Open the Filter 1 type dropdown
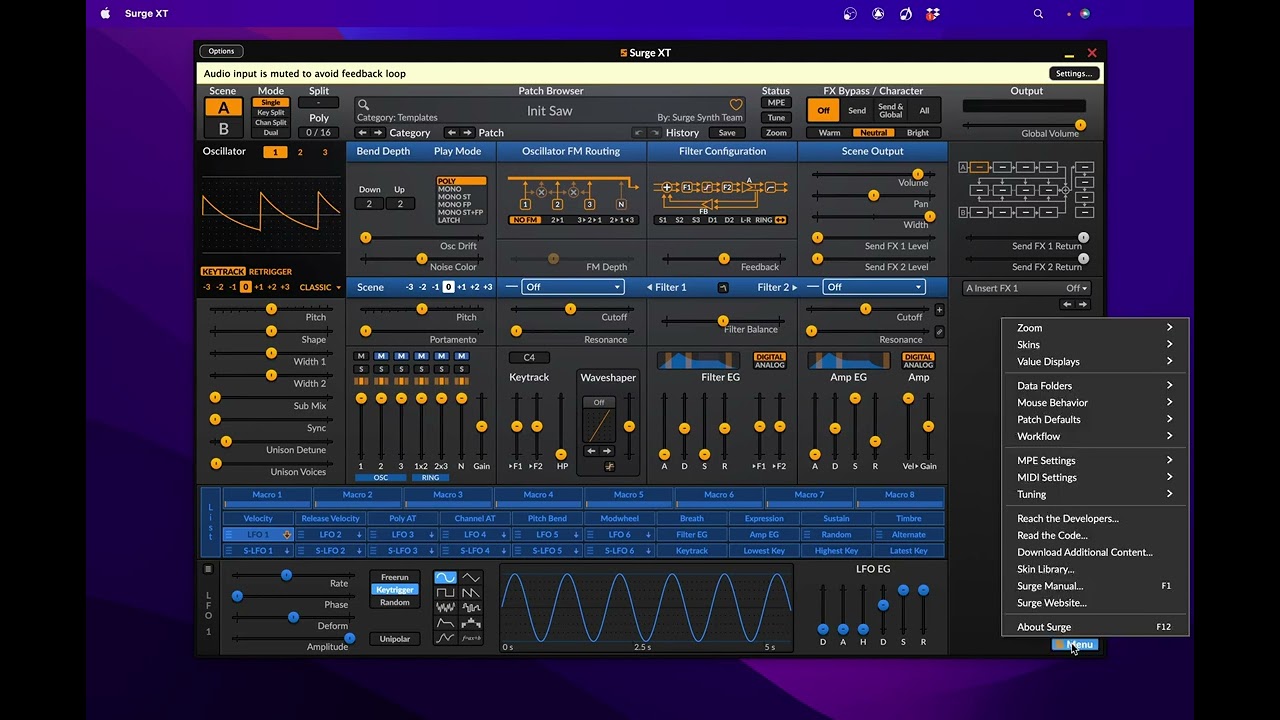Image resolution: width=1280 pixels, height=720 pixels. click(x=573, y=287)
